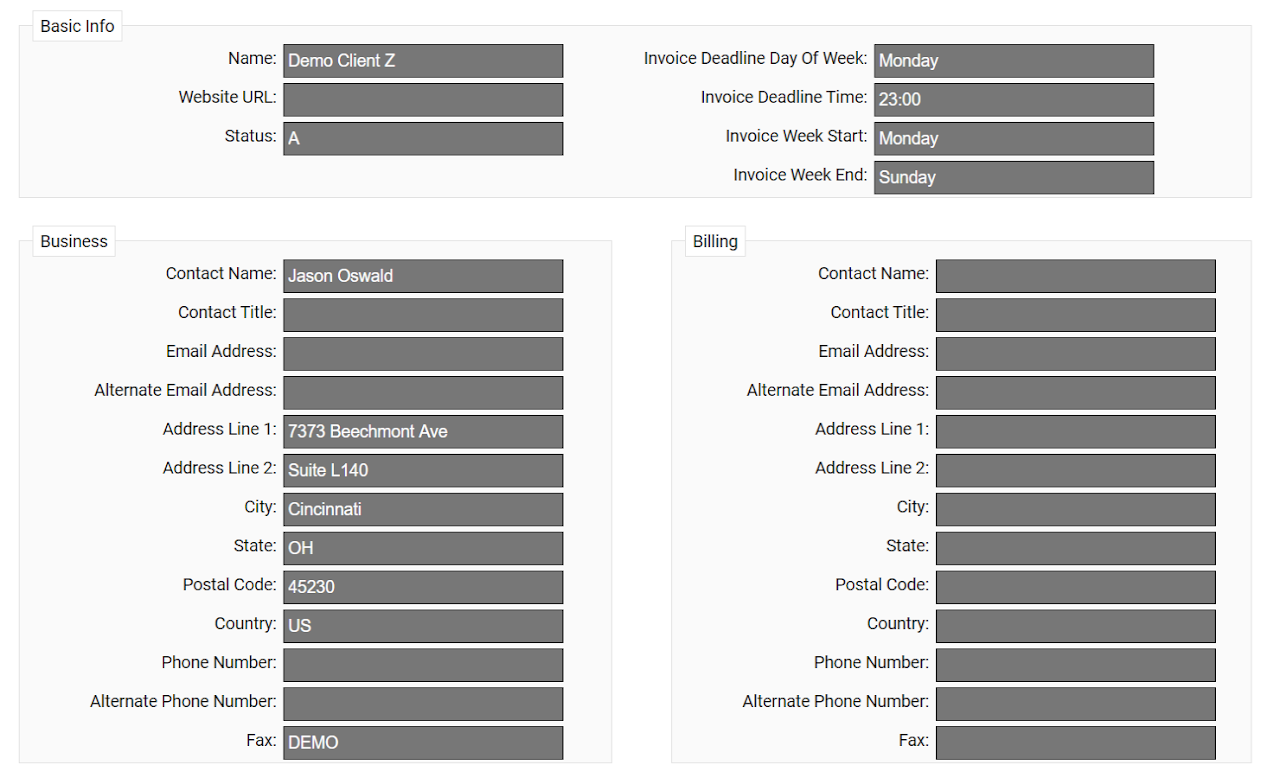1280x765 pixels.
Task: Edit Business Address Line 2 Suite L140
Action: (423, 470)
